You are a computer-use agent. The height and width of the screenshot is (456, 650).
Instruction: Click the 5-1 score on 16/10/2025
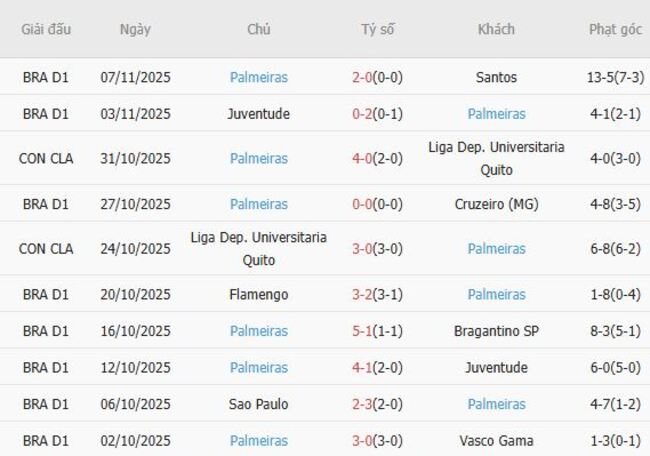coord(377,331)
